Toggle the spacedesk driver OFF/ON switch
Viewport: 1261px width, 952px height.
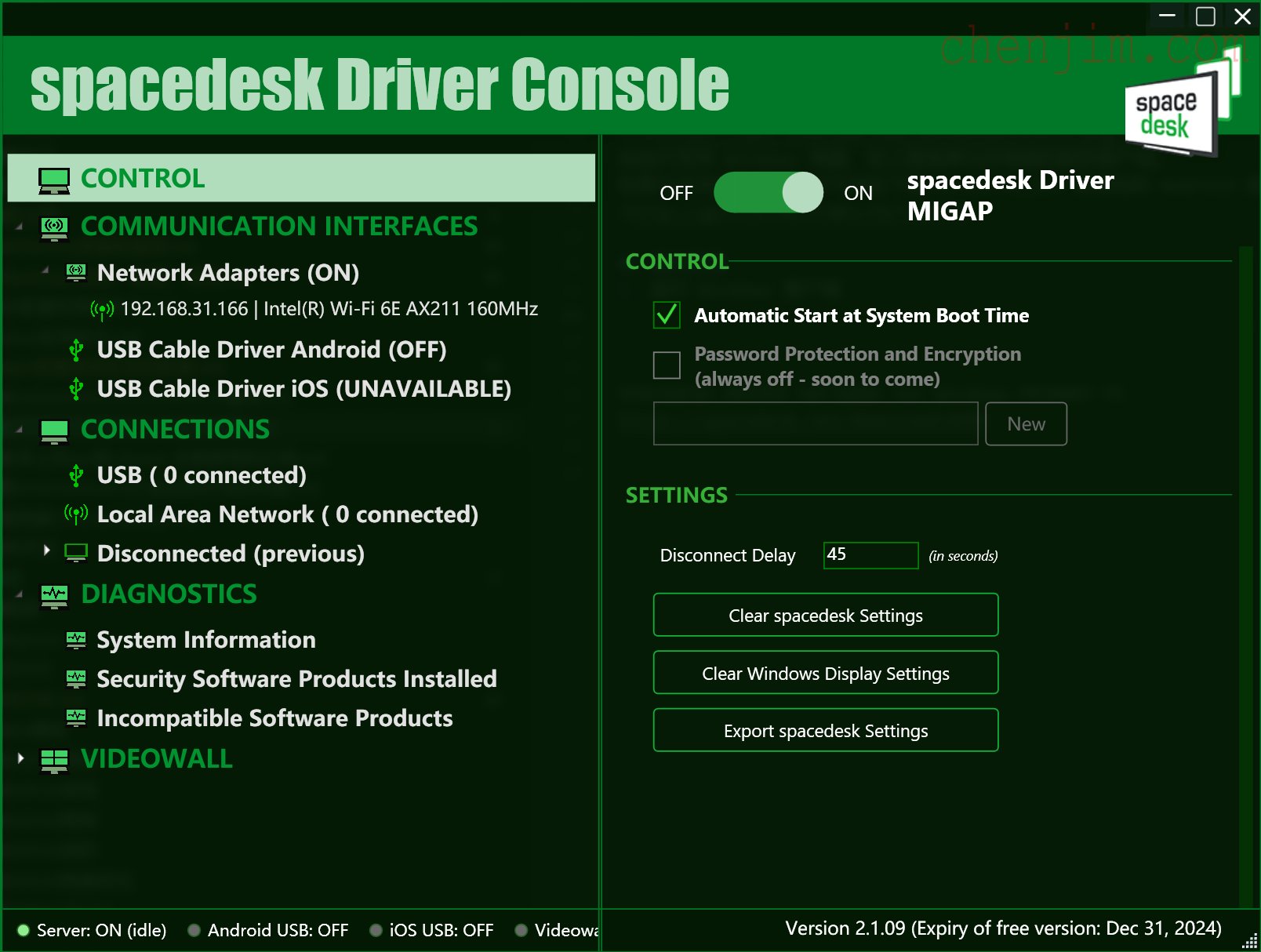[769, 193]
